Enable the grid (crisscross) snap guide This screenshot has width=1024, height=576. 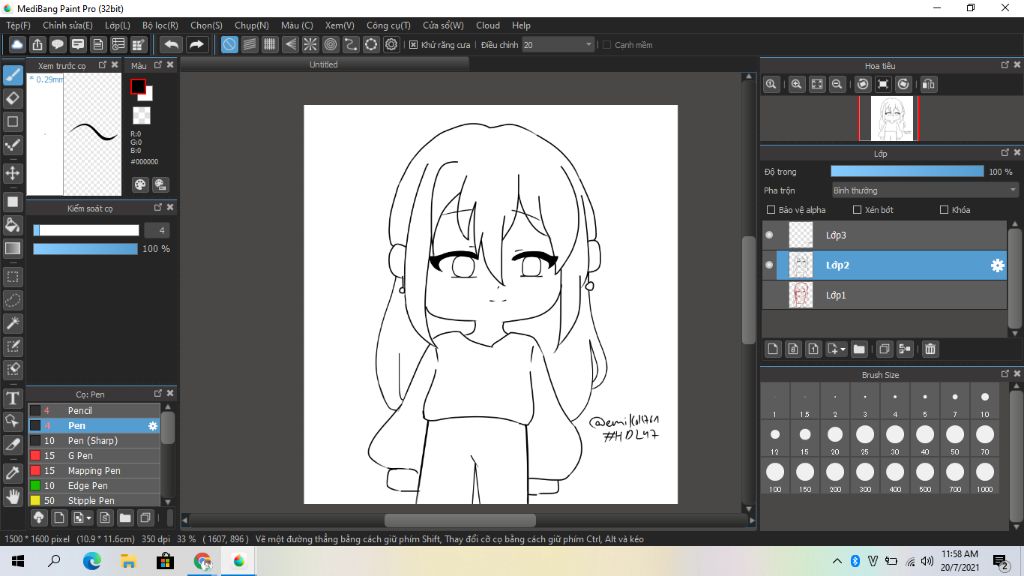270,44
